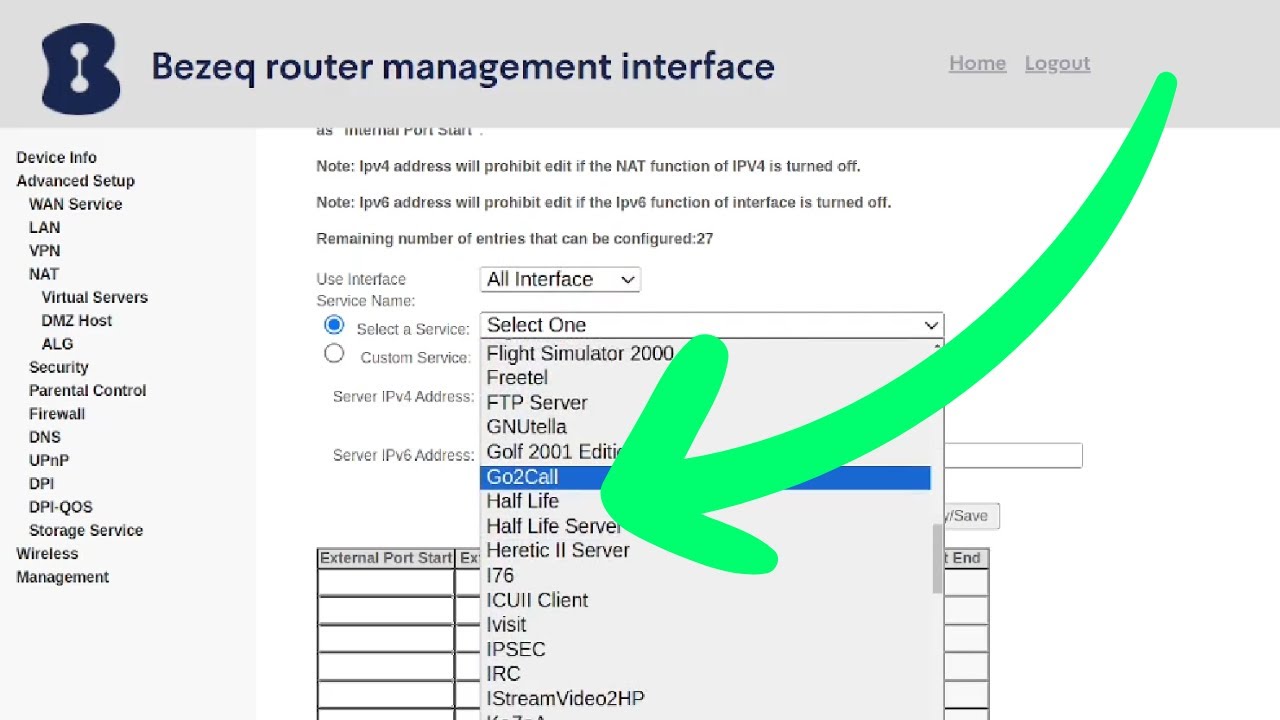1280x720 pixels.
Task: Open ALG settings
Action: point(57,344)
